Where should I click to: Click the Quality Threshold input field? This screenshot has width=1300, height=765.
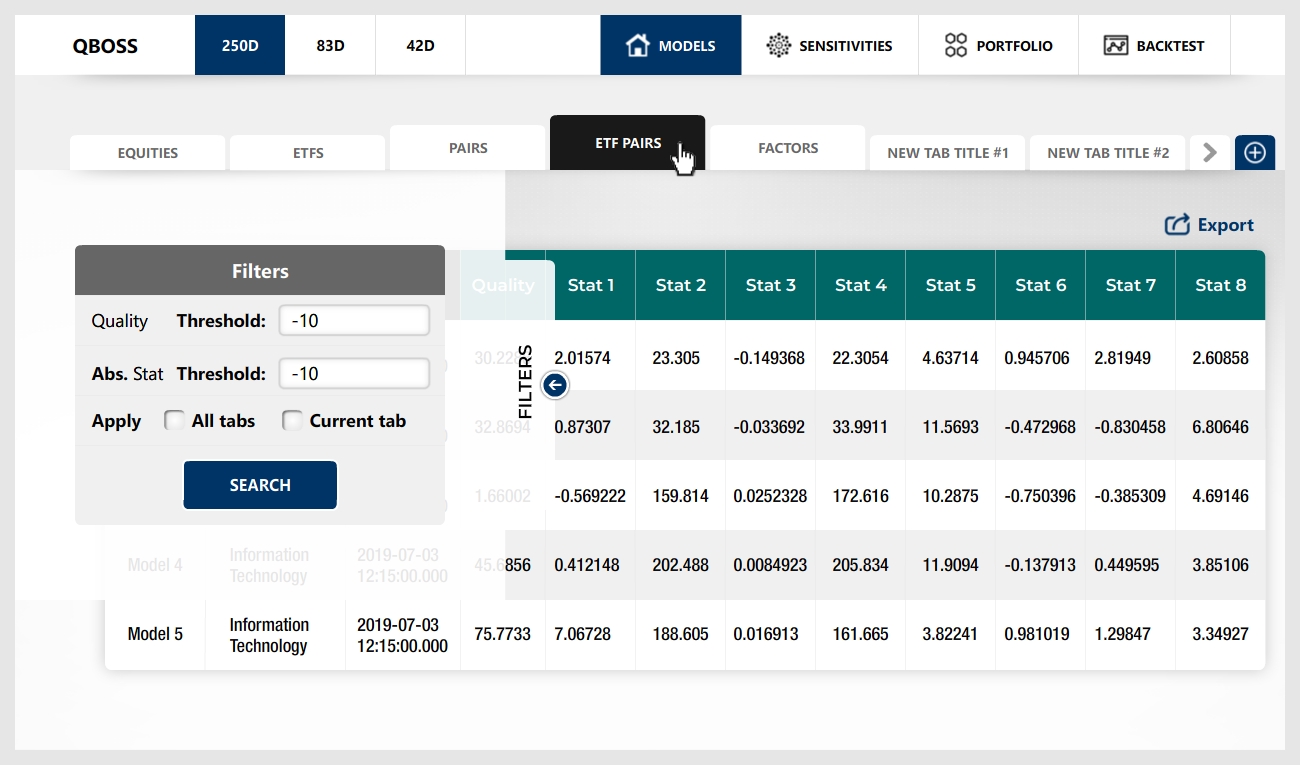point(354,321)
